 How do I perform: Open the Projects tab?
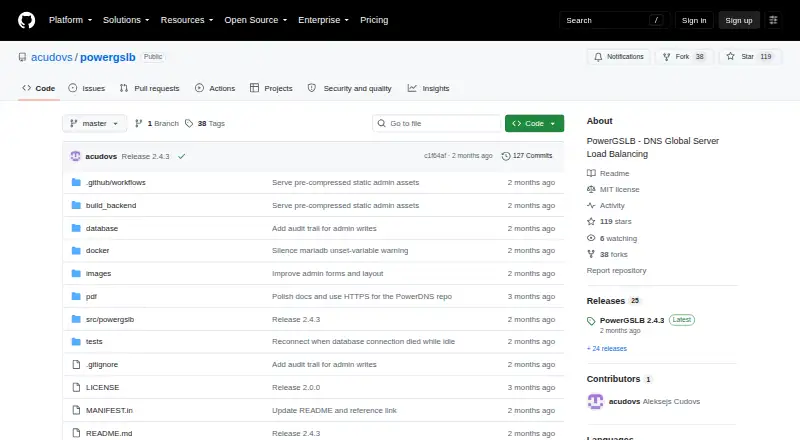point(271,88)
